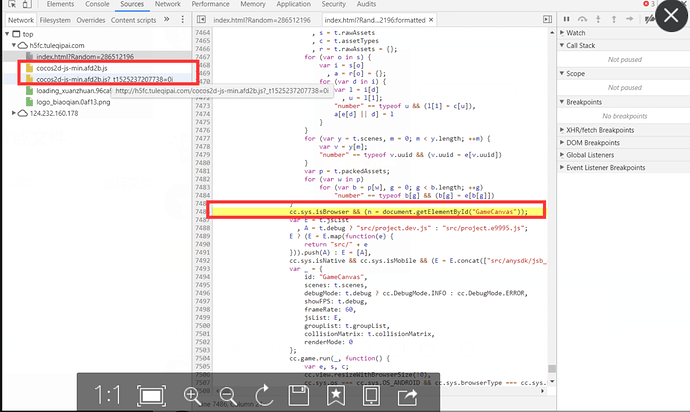Image resolution: width=690 pixels, height=412 pixels.
Task: Click the code editor scrollbar up arrow
Action: [x=552, y=33]
